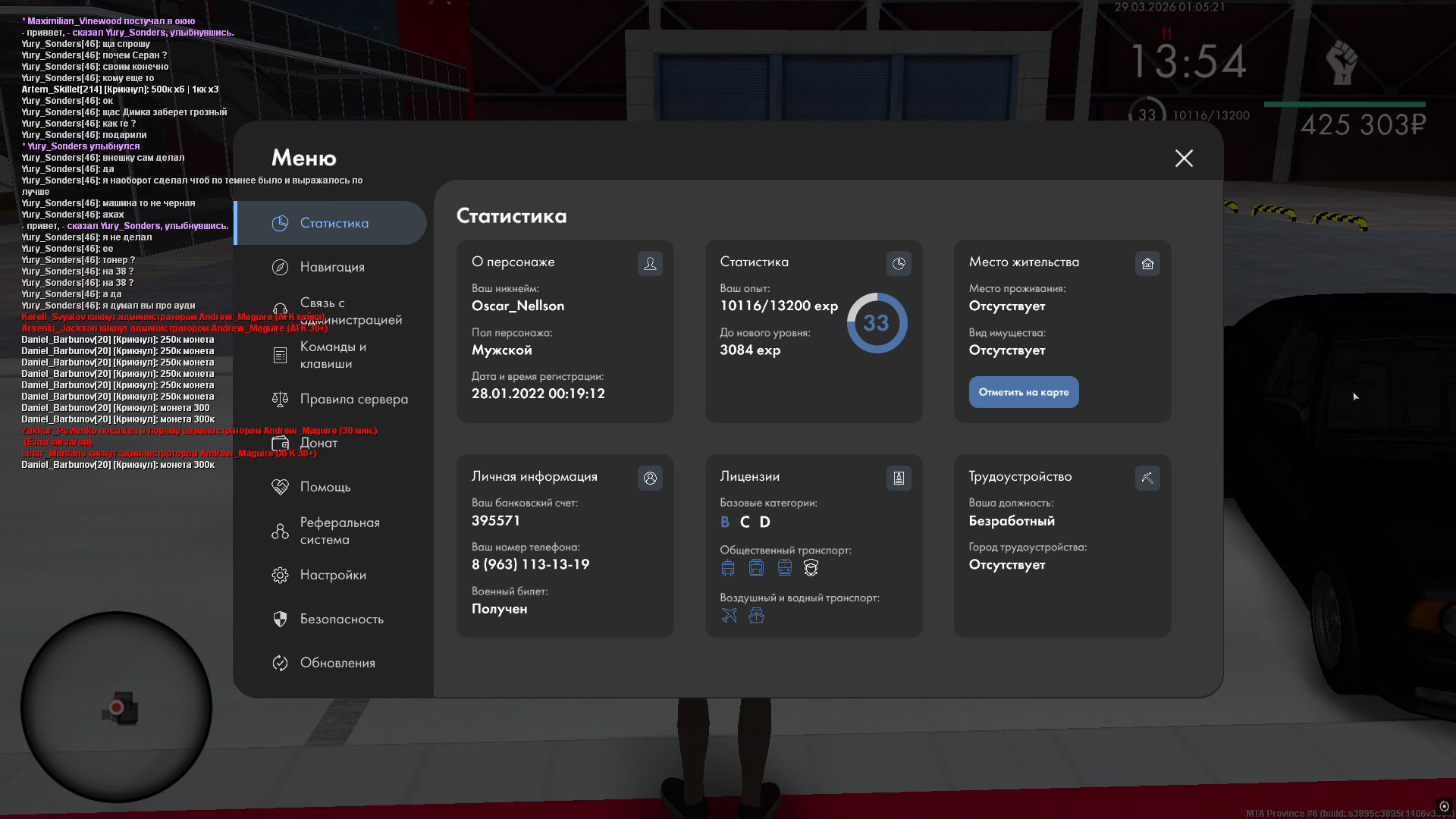Click the first bus transport license icon
1456x819 pixels.
(x=728, y=567)
